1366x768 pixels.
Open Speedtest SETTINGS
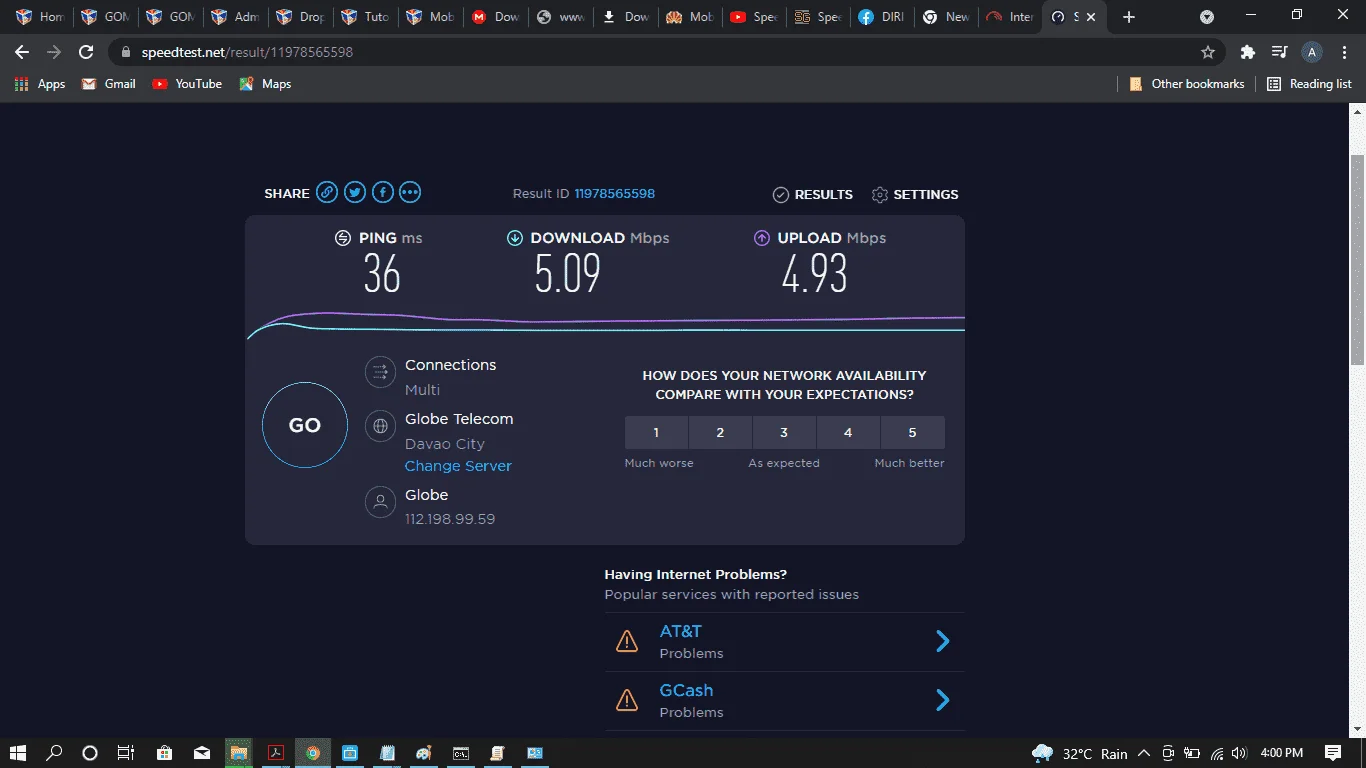click(915, 194)
